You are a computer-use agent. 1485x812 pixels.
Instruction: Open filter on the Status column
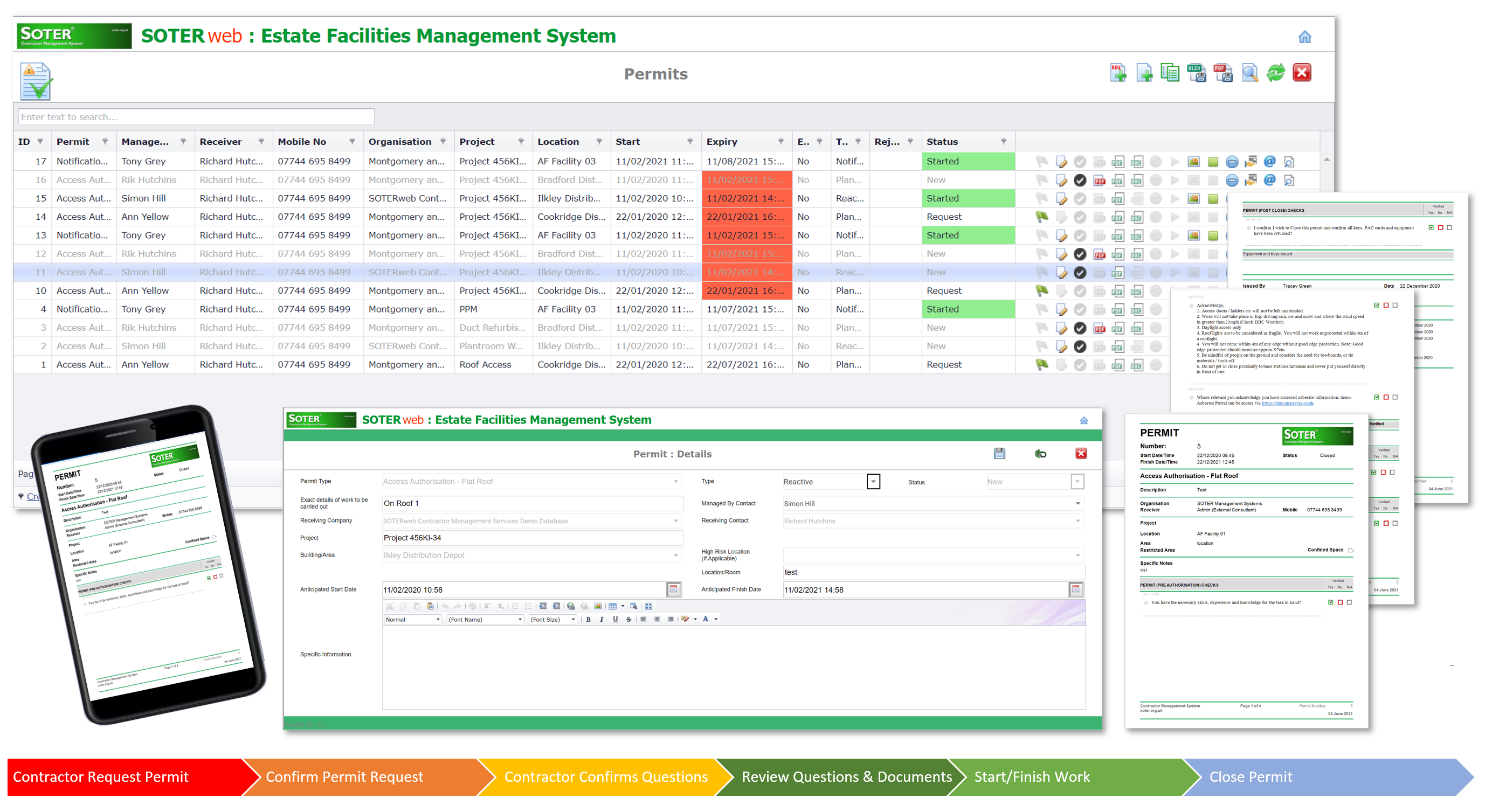point(1003,142)
